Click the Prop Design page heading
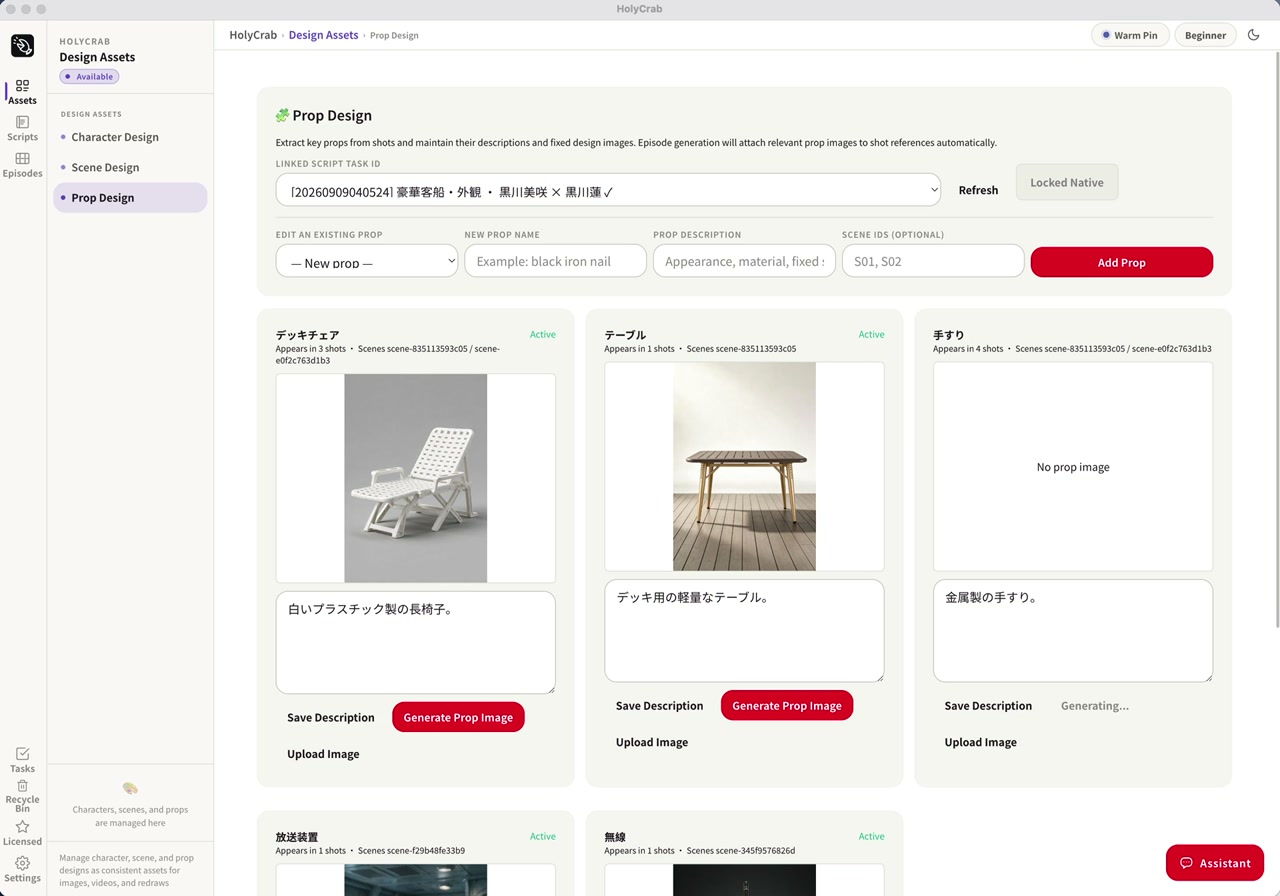This screenshot has height=896, width=1280. [332, 116]
